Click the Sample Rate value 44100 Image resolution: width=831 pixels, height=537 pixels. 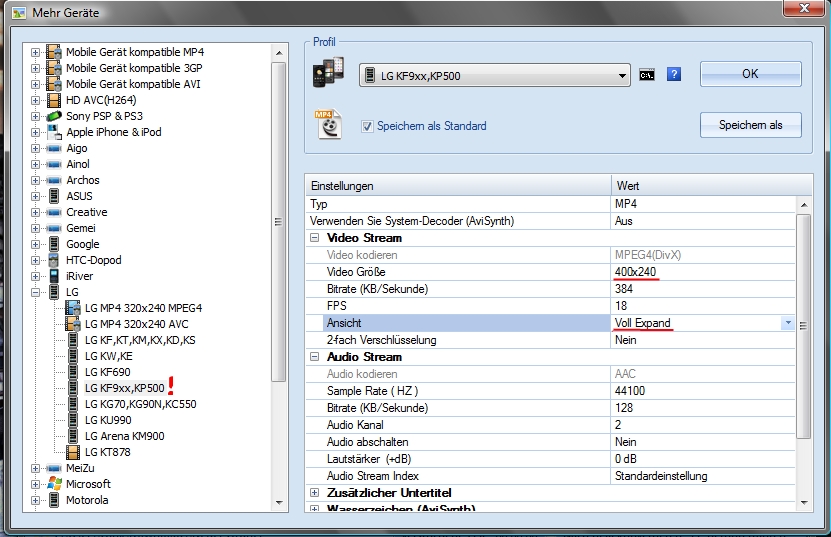630,391
